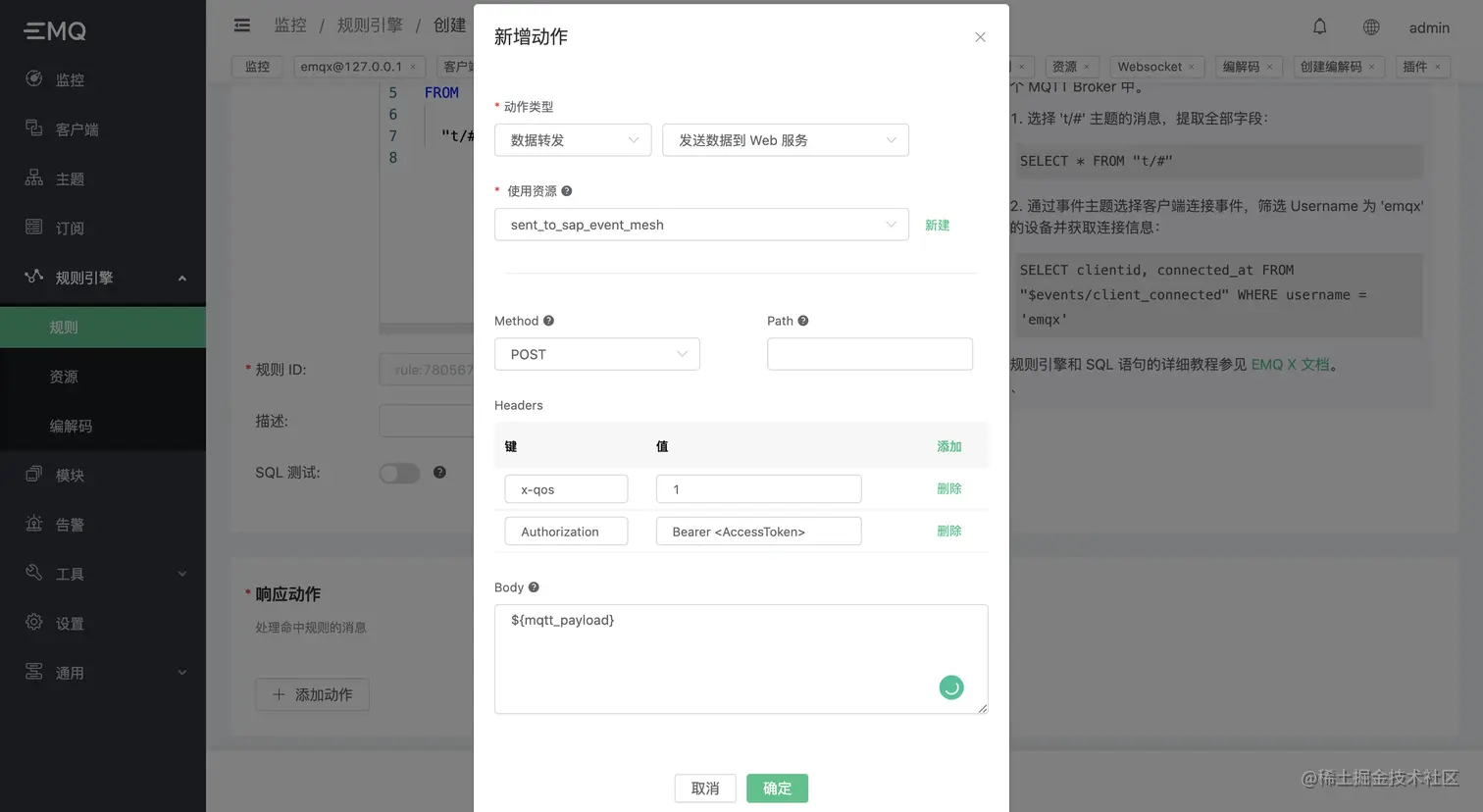The height and width of the screenshot is (812, 1483).
Task: Switch to the 监控 tab
Action: (x=257, y=67)
